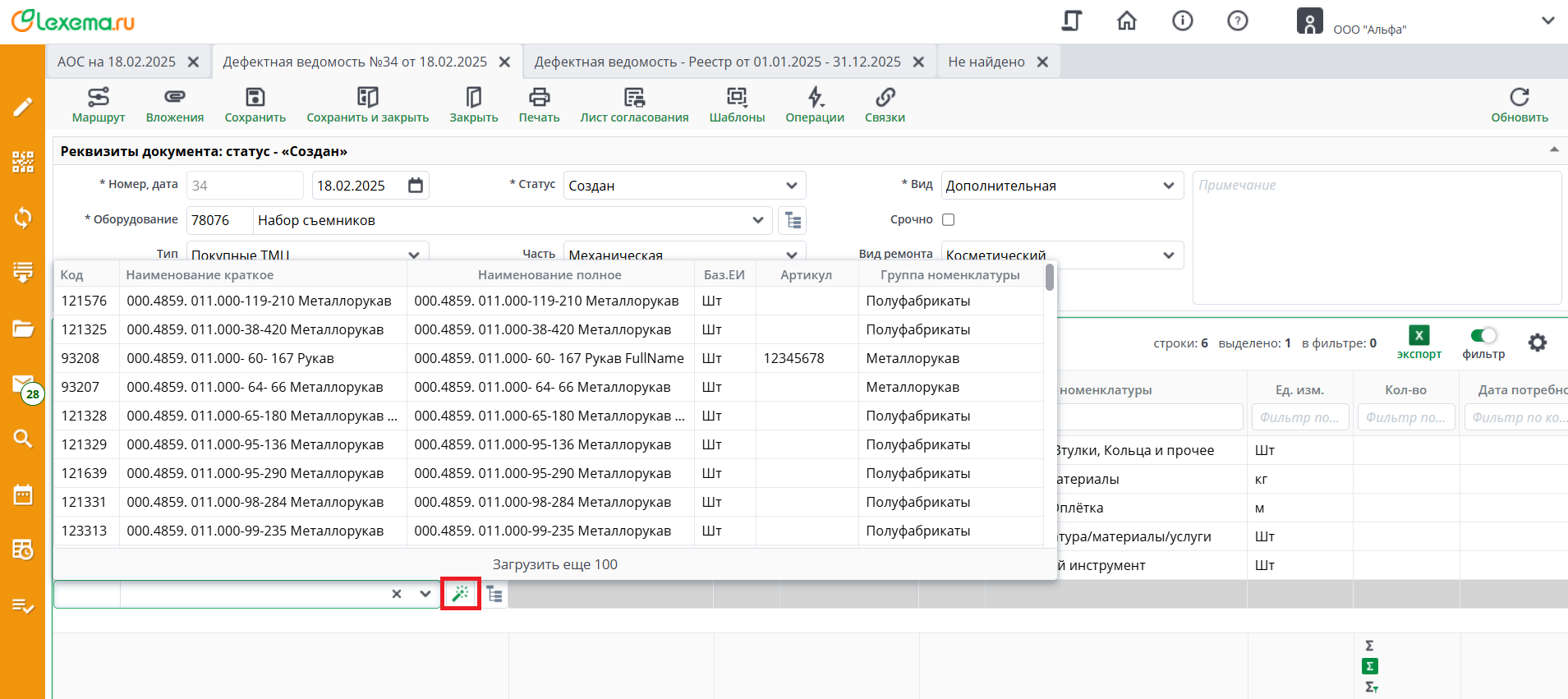This screenshot has height=699, width=1568.
Task: Check the Срочно checkbox
Action: tap(949, 220)
